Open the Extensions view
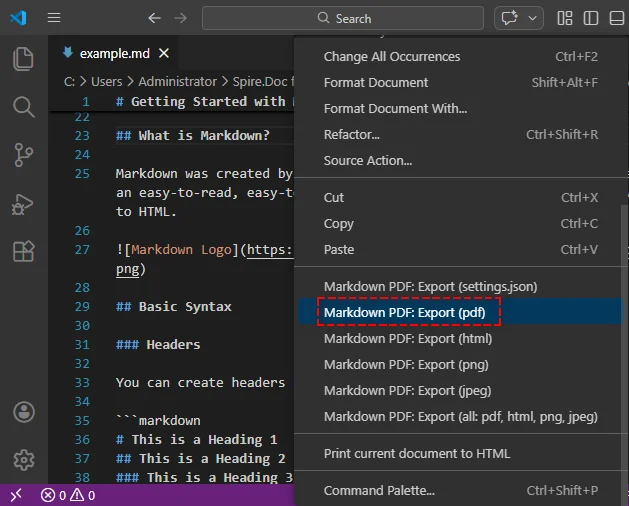The width and height of the screenshot is (629, 506). pyautogui.click(x=23, y=252)
